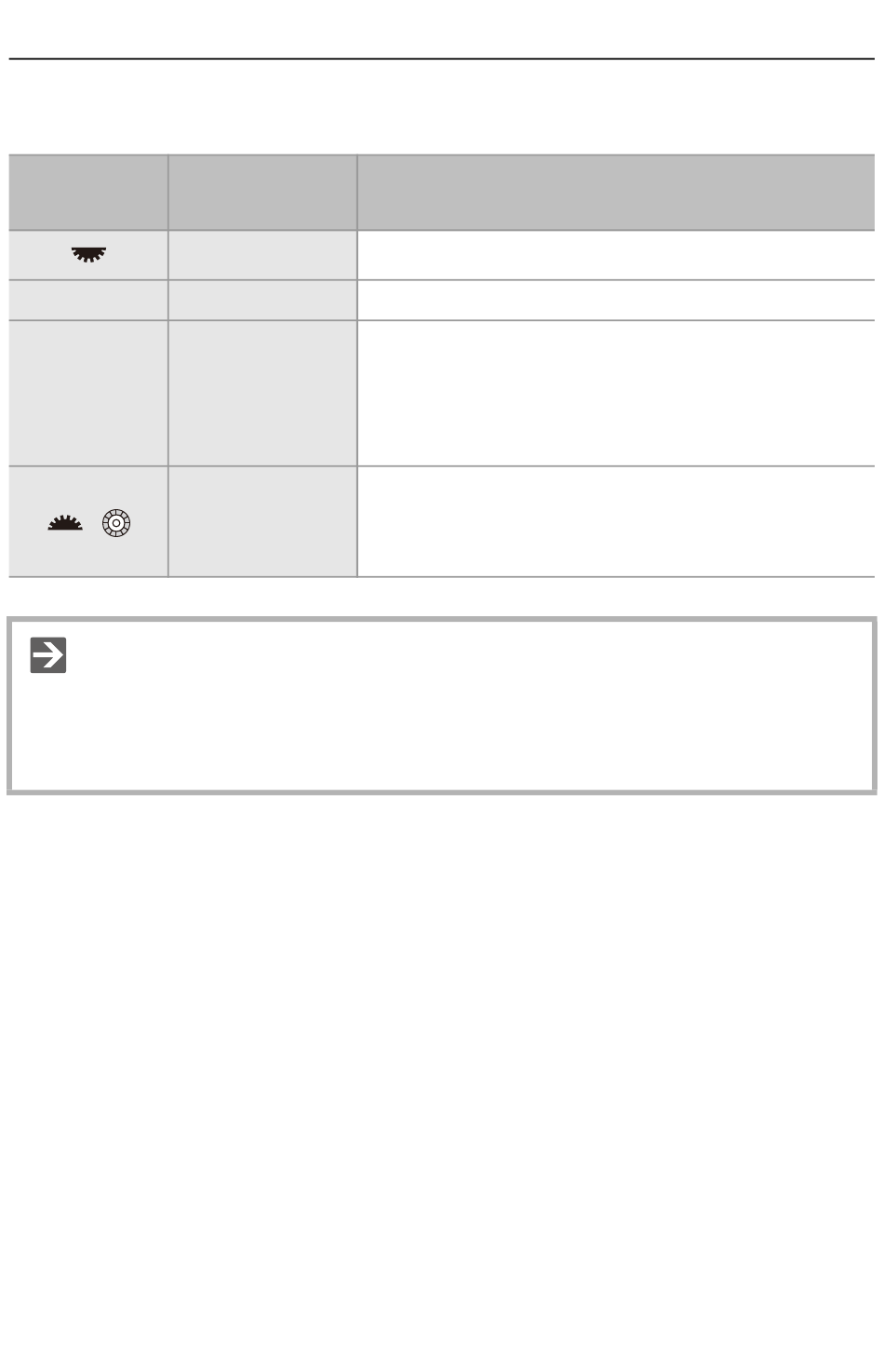
Task: Click the arrow note icon in the box
Action: 48,655
